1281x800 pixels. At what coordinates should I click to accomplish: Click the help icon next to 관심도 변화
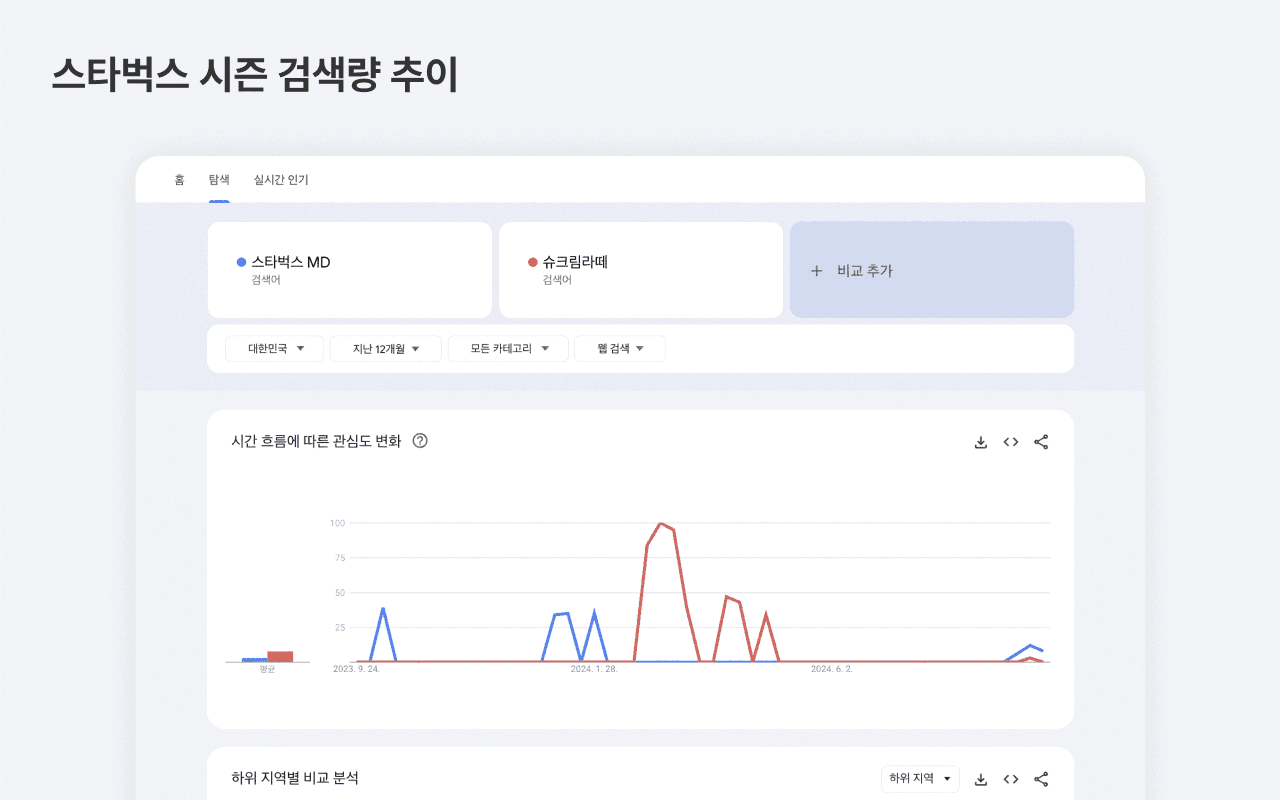(x=420, y=441)
